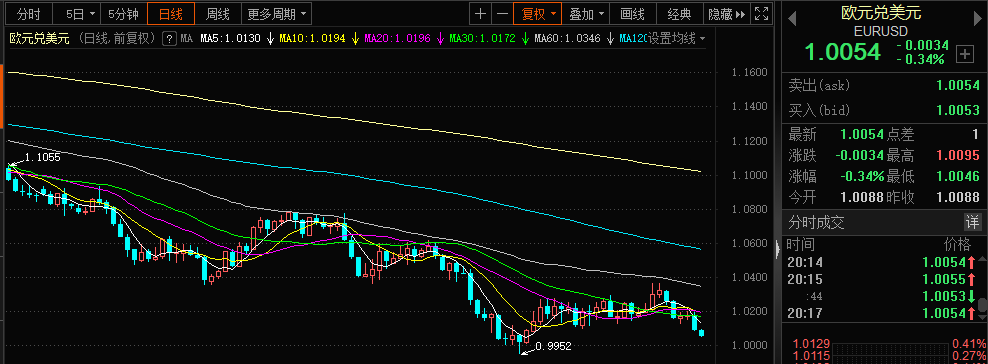Toggle 画线 drawing mode

[632, 13]
